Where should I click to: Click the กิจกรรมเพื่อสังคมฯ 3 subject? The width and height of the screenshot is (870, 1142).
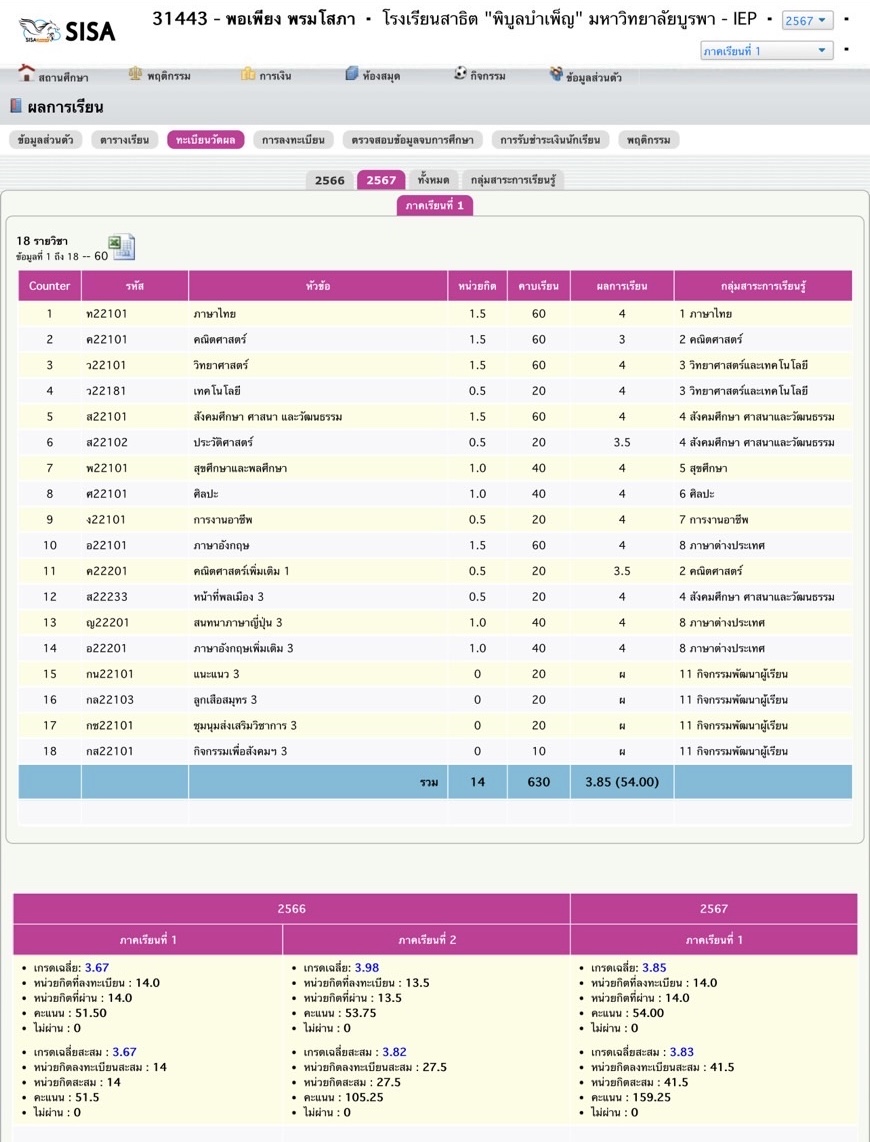point(240,752)
